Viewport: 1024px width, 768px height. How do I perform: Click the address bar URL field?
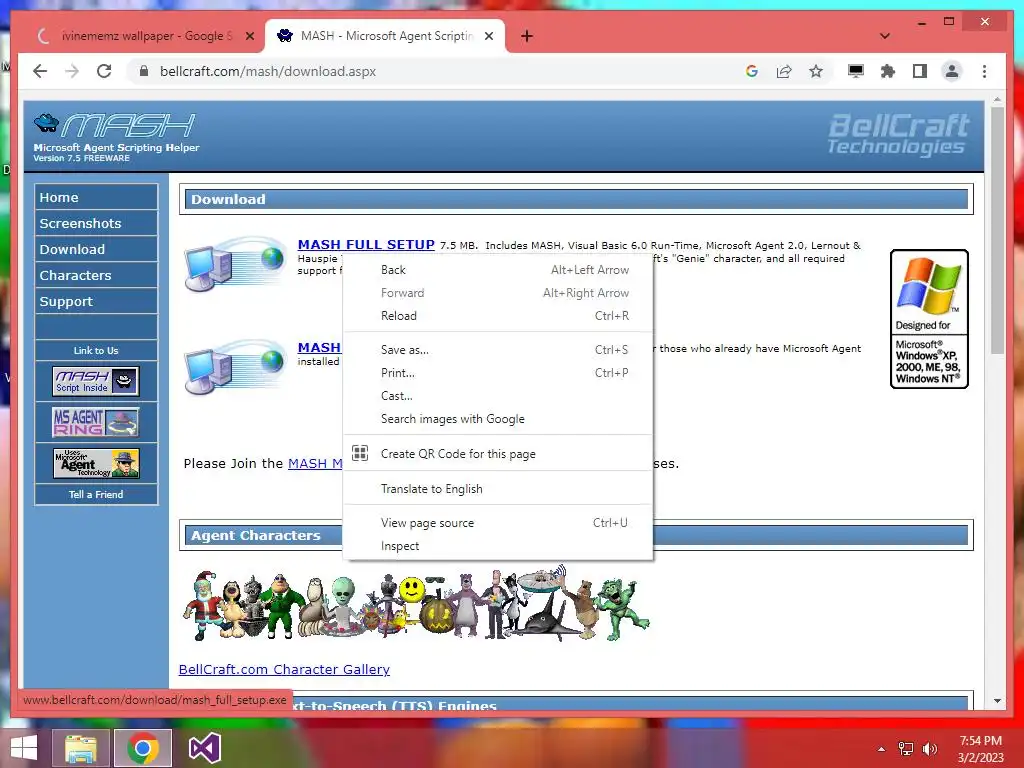tap(431, 71)
